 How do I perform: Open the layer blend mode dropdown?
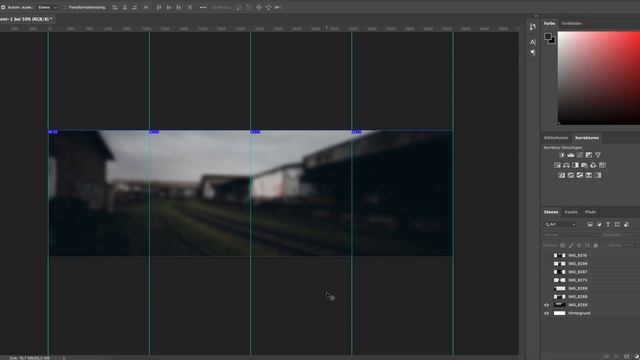(571, 235)
